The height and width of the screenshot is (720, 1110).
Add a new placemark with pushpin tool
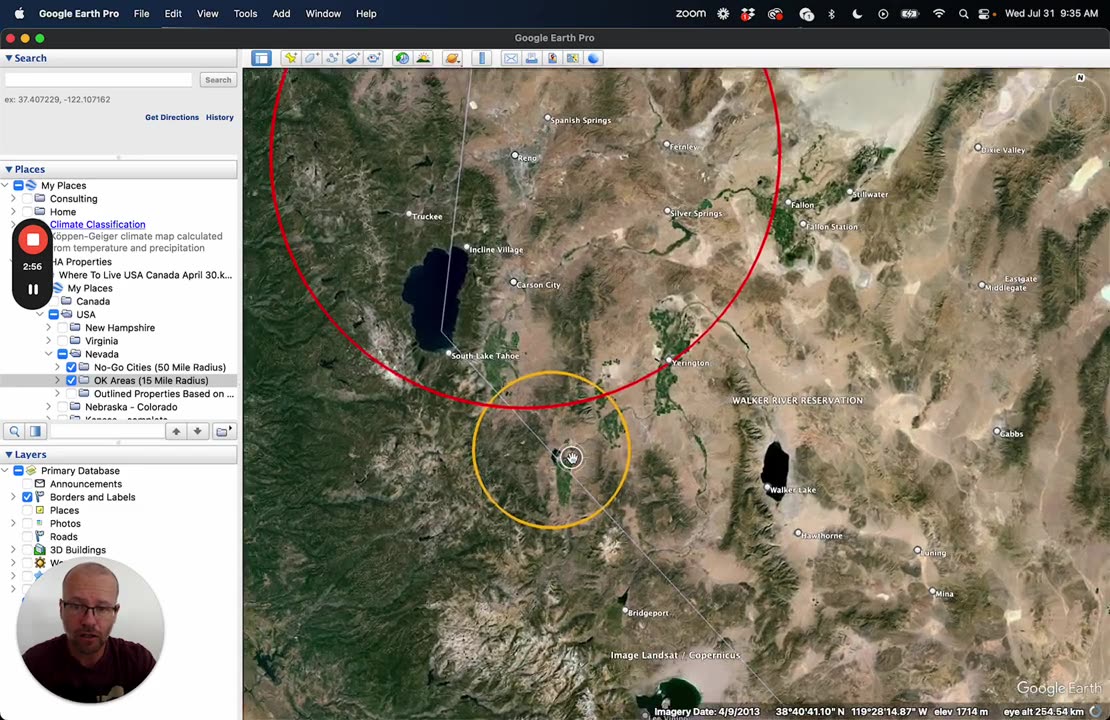pyautogui.click(x=290, y=58)
